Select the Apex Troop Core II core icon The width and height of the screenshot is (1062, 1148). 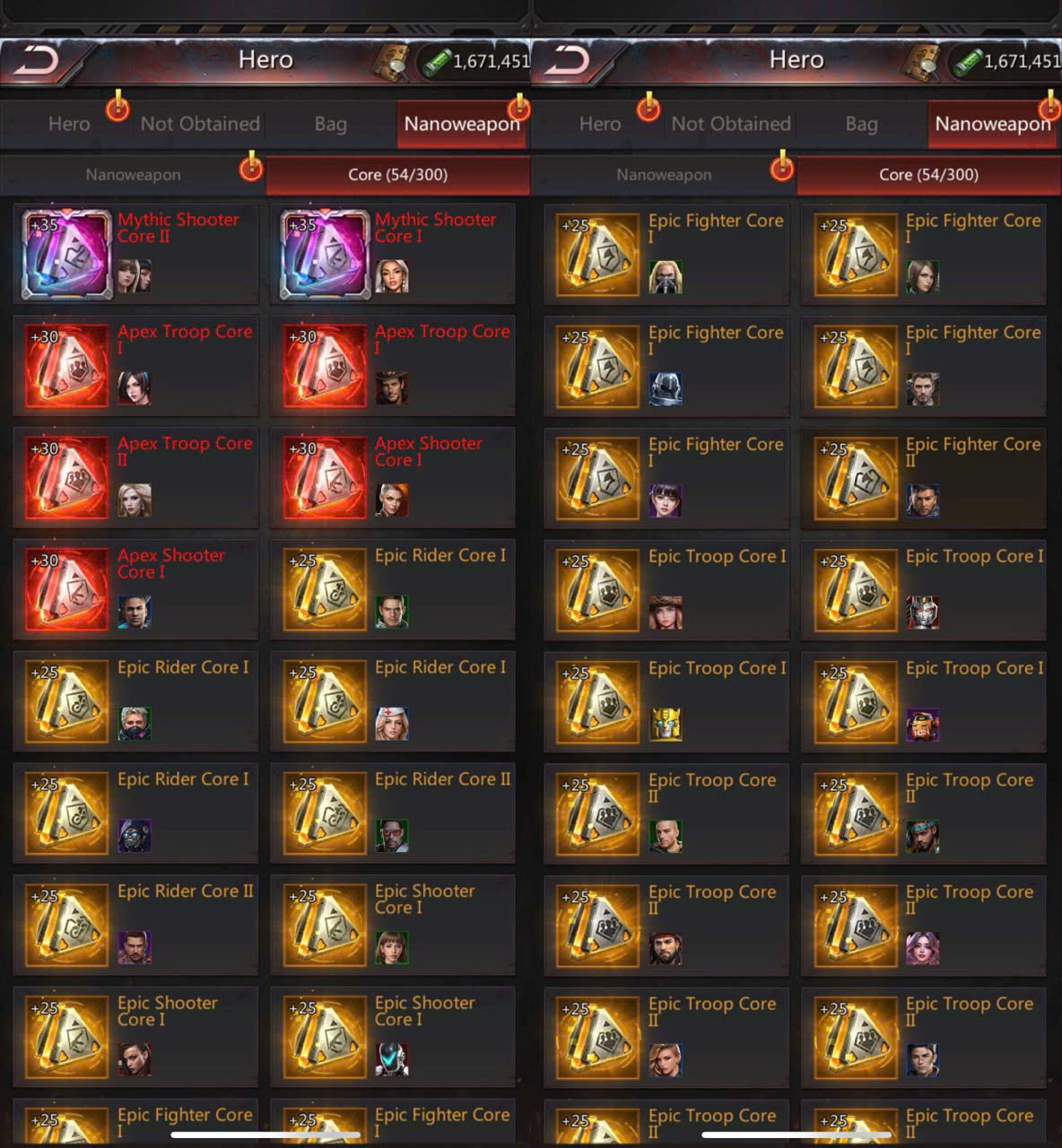click(66, 477)
